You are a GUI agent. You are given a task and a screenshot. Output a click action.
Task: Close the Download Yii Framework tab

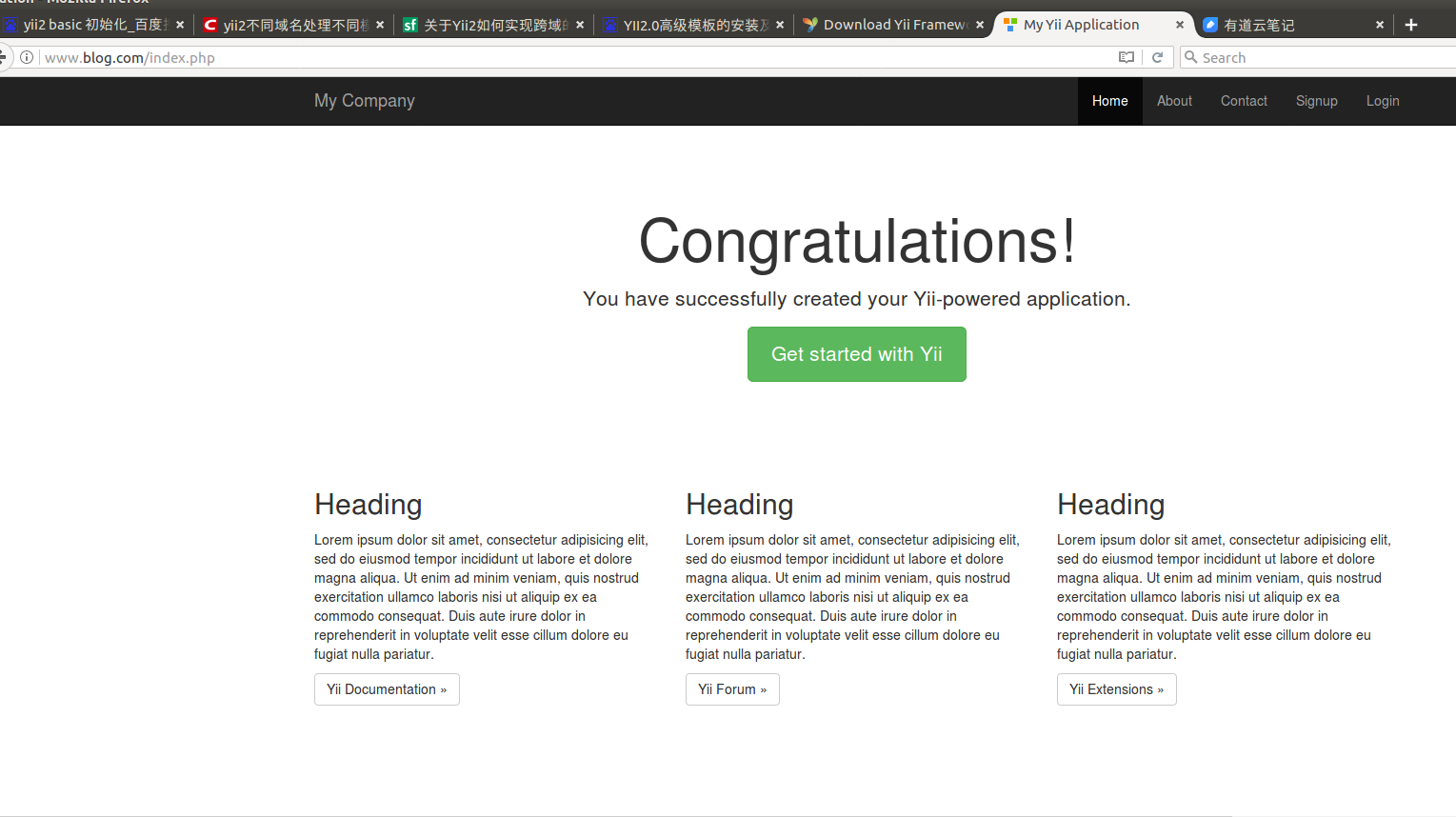(980, 25)
